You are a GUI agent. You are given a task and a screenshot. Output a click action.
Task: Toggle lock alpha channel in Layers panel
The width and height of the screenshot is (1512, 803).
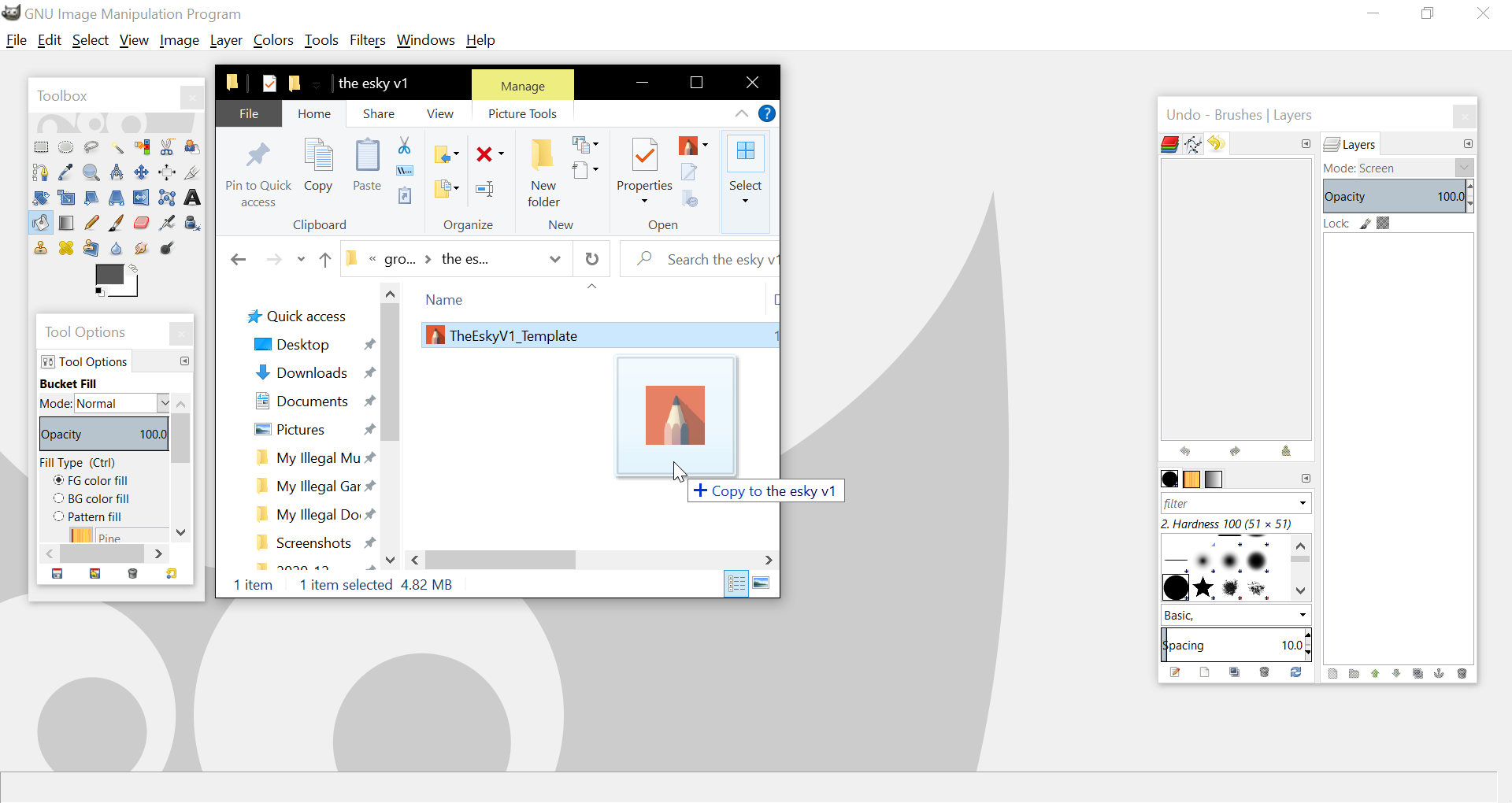point(1383,224)
